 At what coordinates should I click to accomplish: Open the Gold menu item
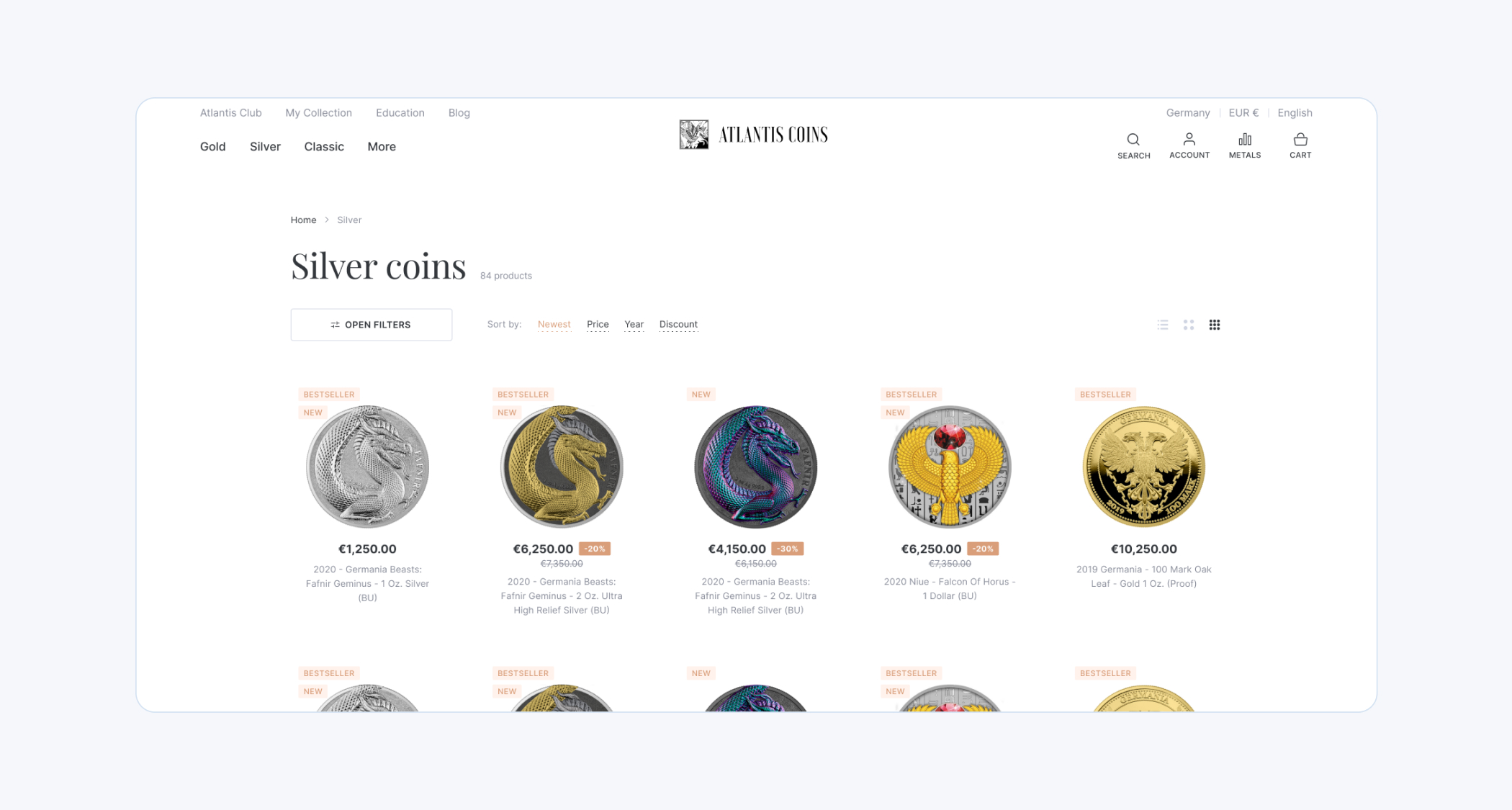(212, 146)
